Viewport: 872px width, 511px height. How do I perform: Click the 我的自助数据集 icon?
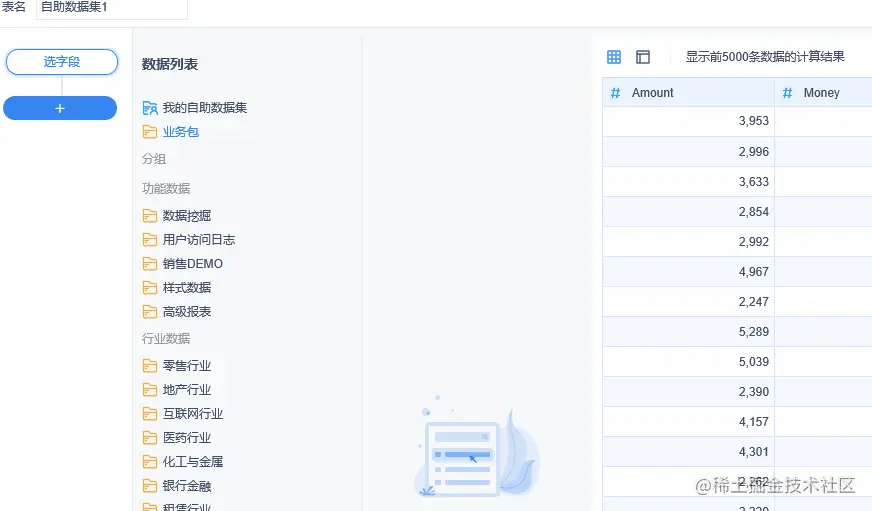tap(150, 108)
